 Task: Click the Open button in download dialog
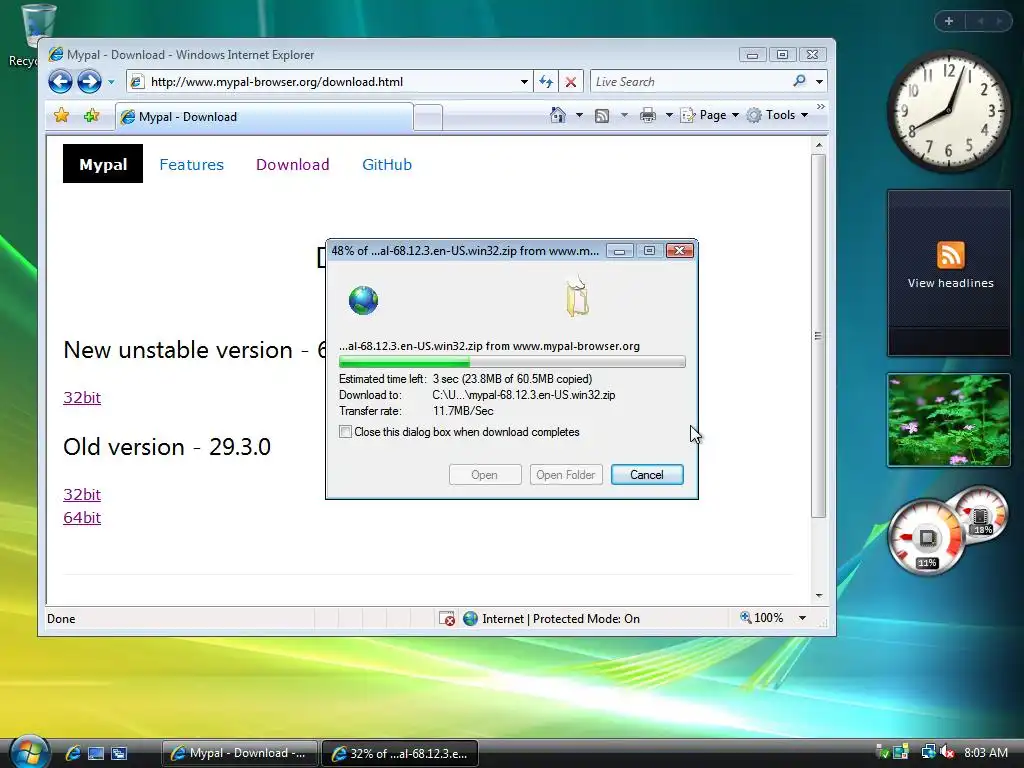pos(485,475)
